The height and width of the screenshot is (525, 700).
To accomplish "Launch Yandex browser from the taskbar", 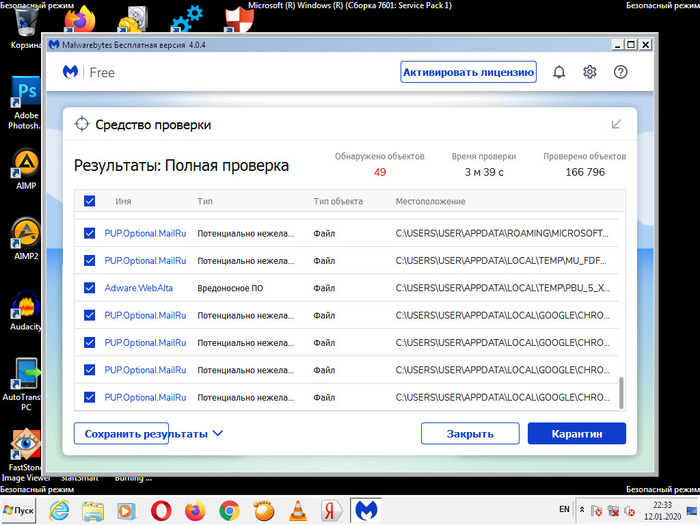I will point(331,510).
